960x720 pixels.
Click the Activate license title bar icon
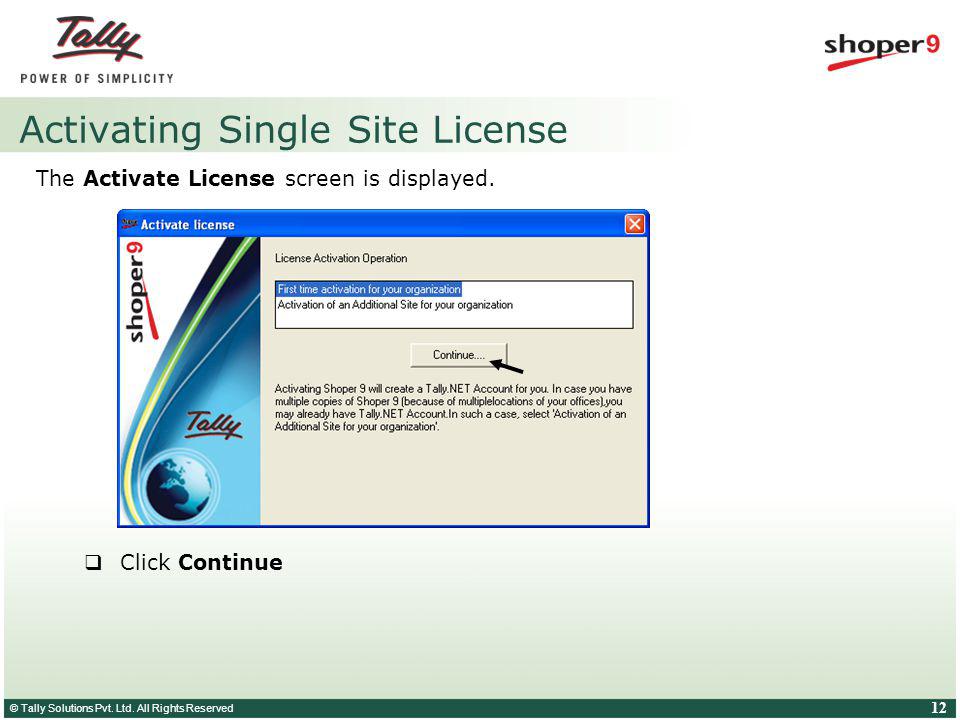(x=129, y=224)
